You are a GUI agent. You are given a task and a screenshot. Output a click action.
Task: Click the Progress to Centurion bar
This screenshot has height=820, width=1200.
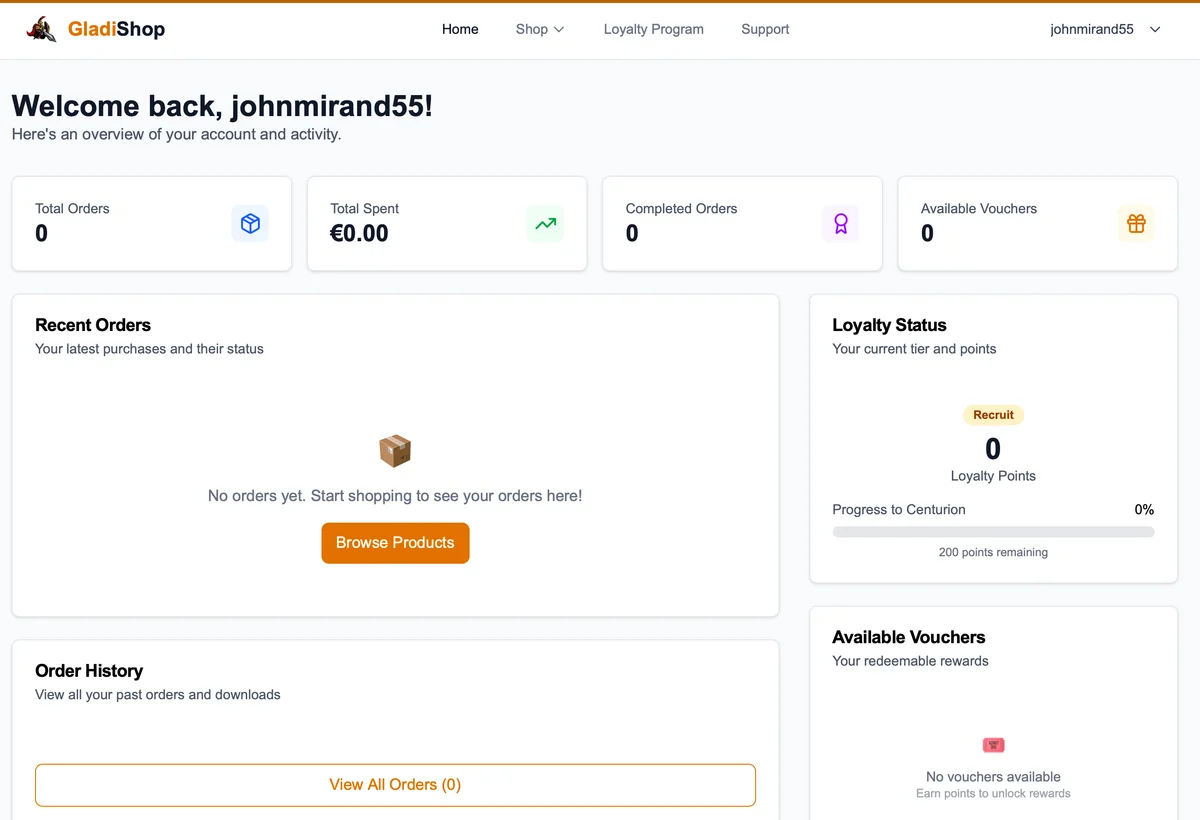[x=993, y=532]
